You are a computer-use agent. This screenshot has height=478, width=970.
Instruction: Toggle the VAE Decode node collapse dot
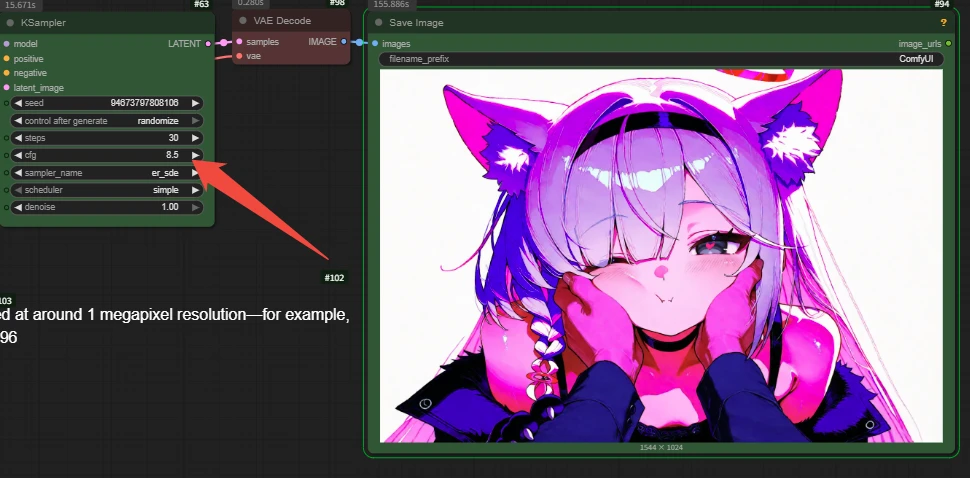pos(243,20)
